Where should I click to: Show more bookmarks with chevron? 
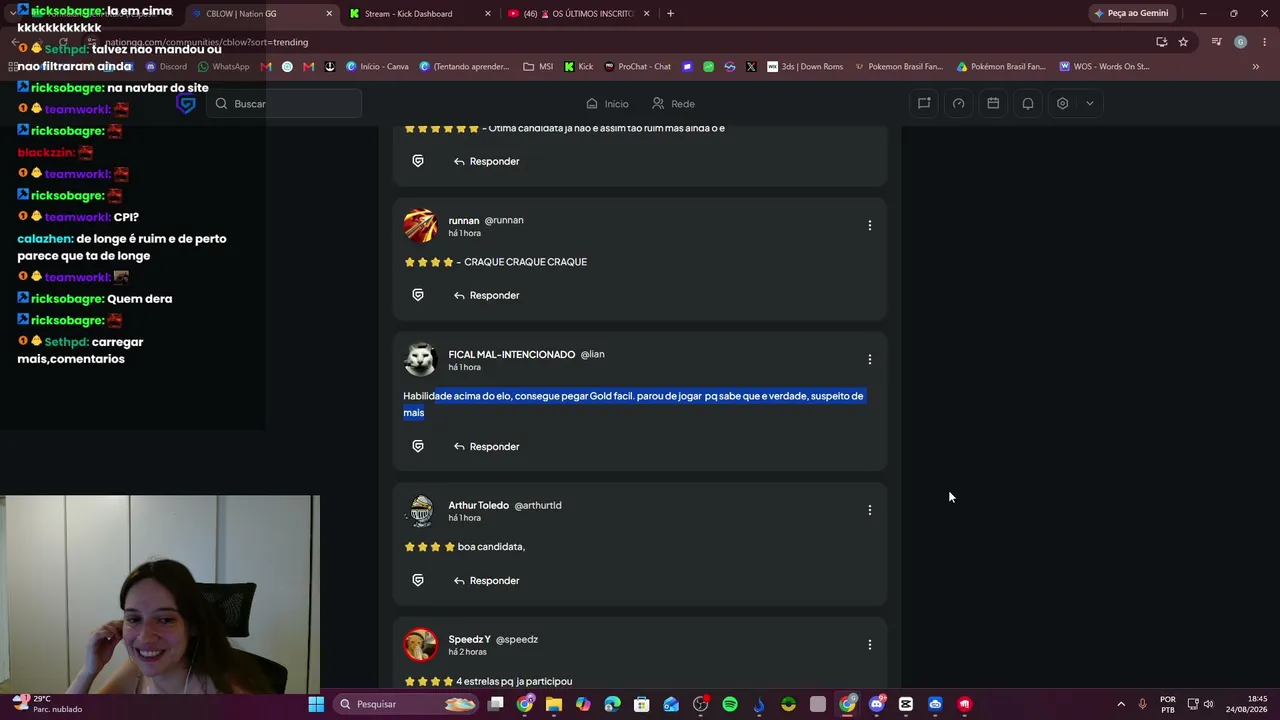pyautogui.click(x=1256, y=67)
